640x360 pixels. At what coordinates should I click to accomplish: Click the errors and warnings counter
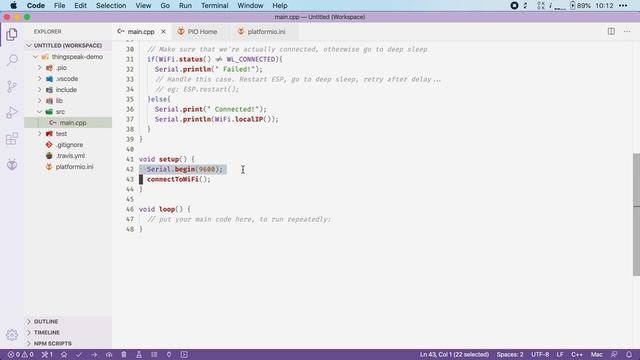point(20,355)
